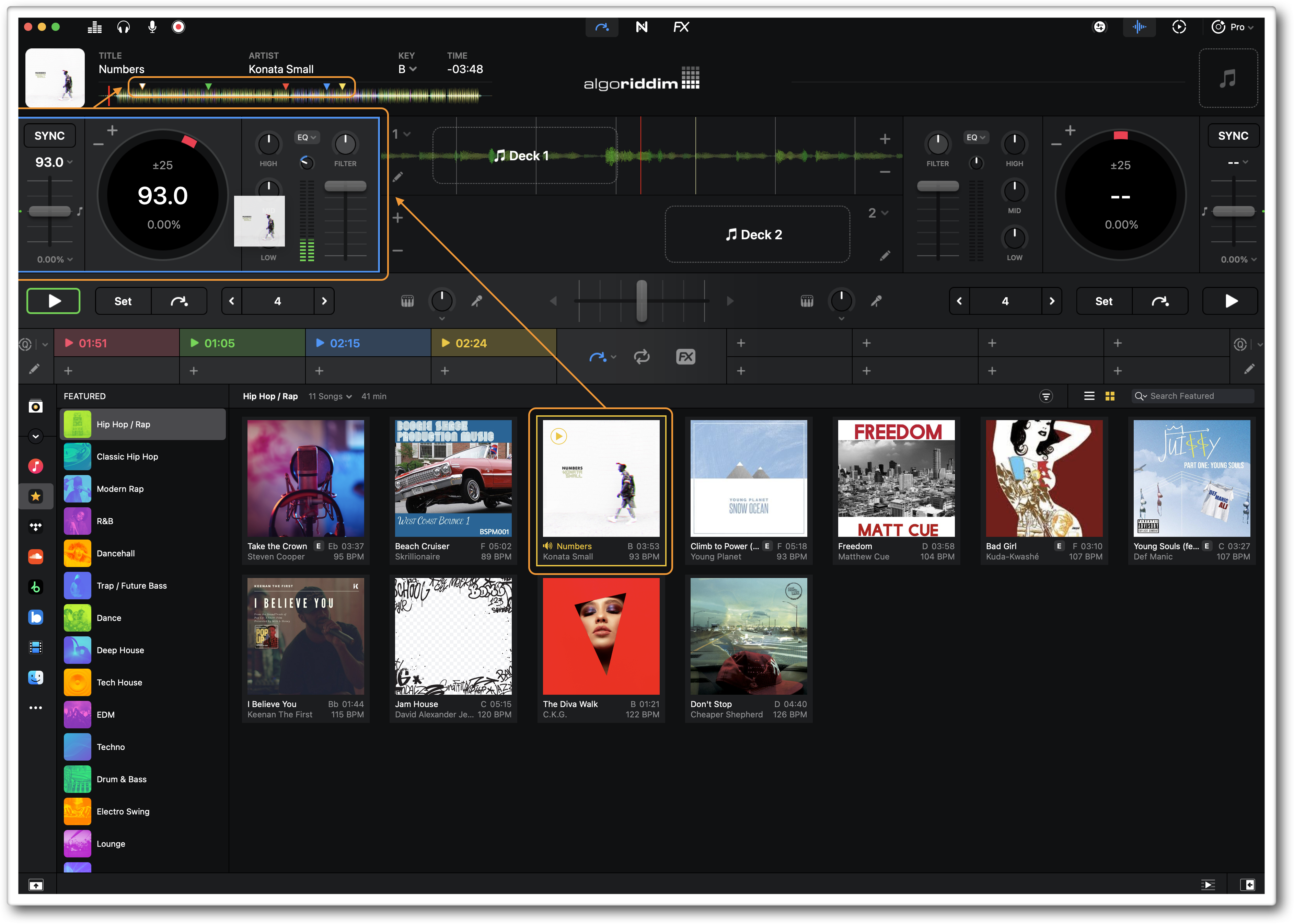Show more sources via ellipsis icon
1294x924 pixels.
pos(35,708)
